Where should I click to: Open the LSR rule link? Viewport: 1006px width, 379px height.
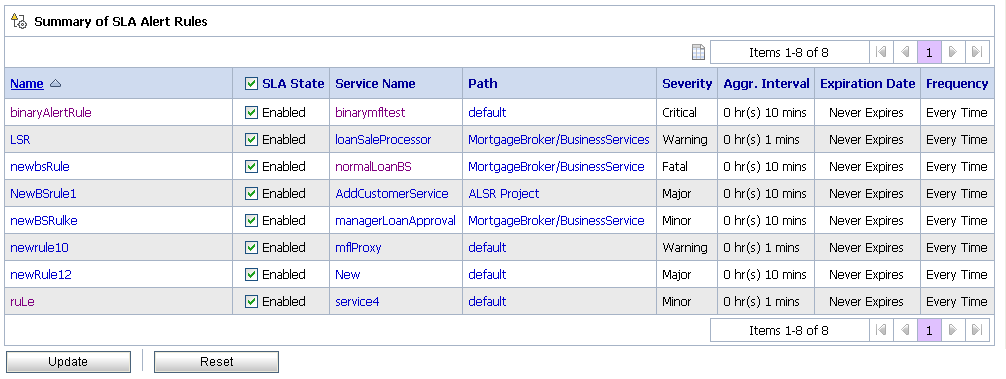(x=20, y=139)
